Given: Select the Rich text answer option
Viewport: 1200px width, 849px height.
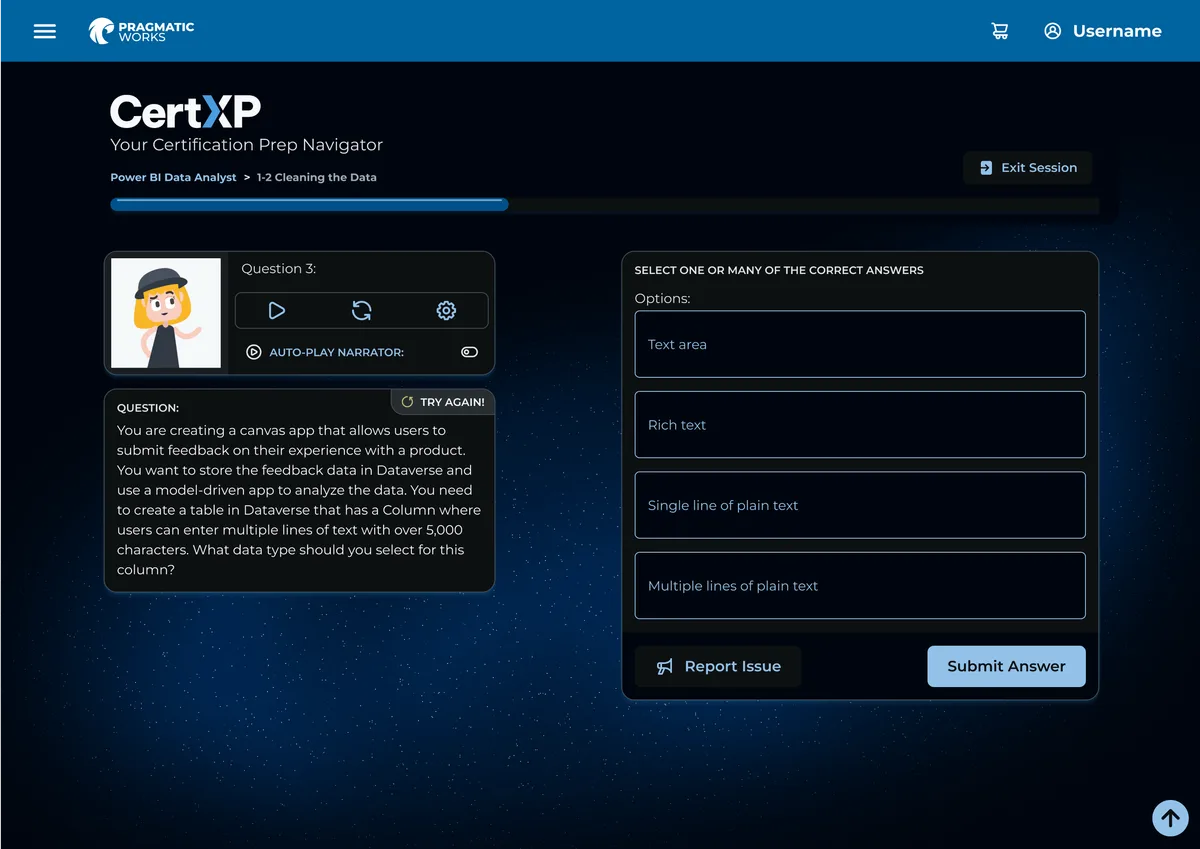Looking at the screenshot, I should coord(860,425).
